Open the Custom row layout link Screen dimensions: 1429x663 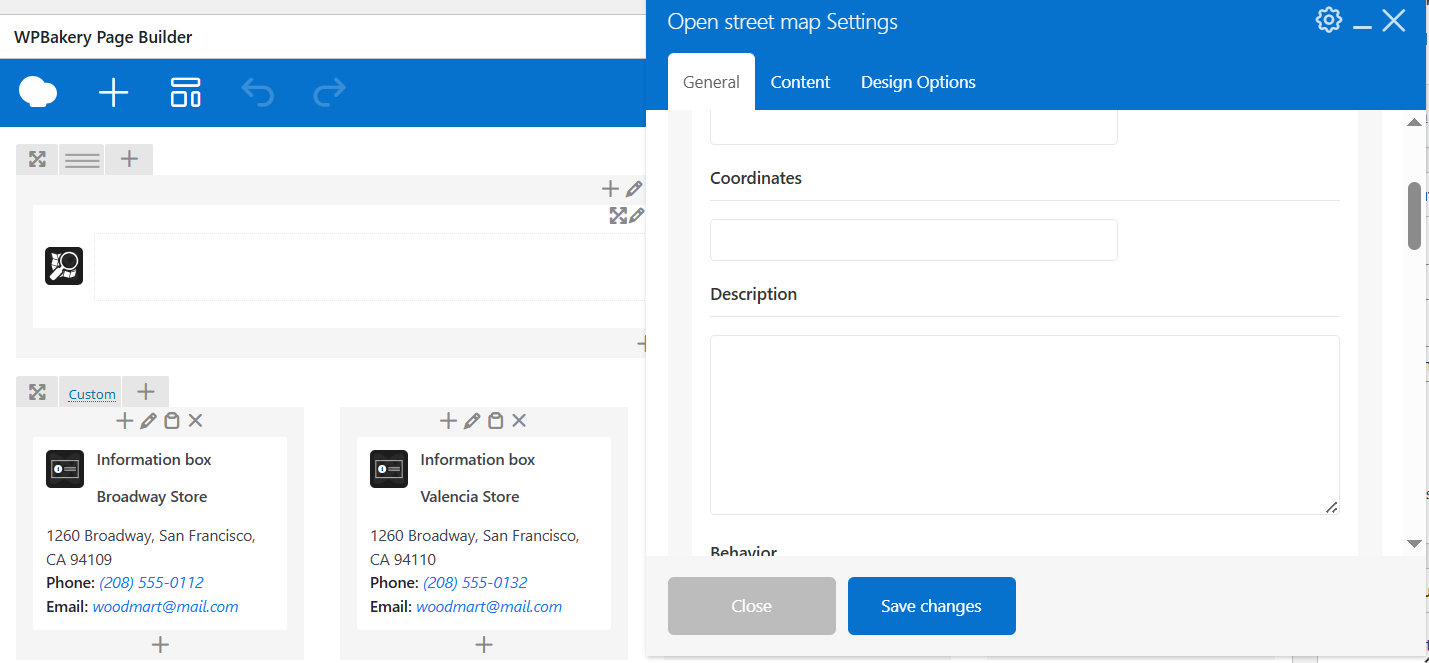(x=92, y=394)
